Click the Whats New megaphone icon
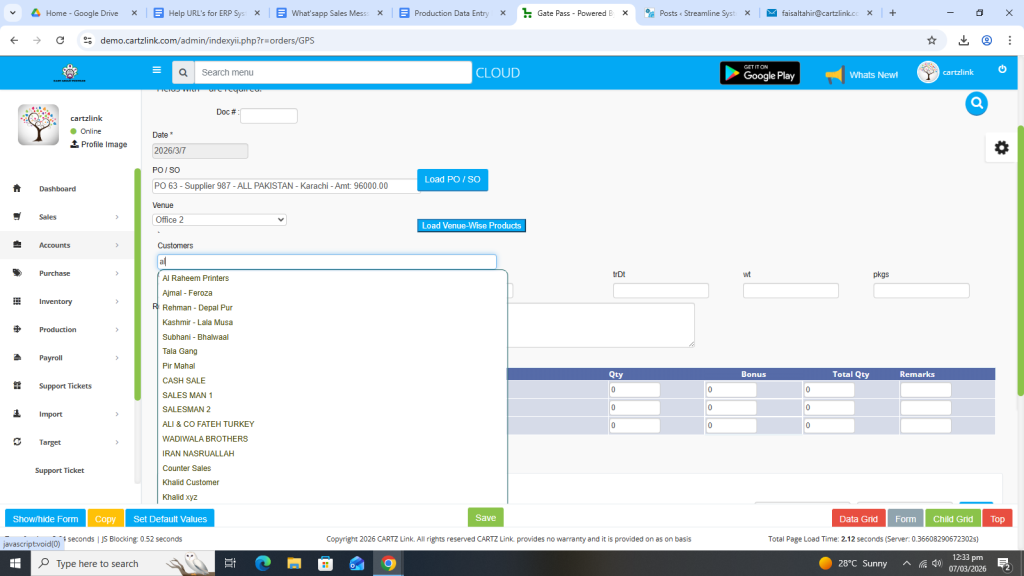Image resolution: width=1024 pixels, height=576 pixels. [x=834, y=74]
